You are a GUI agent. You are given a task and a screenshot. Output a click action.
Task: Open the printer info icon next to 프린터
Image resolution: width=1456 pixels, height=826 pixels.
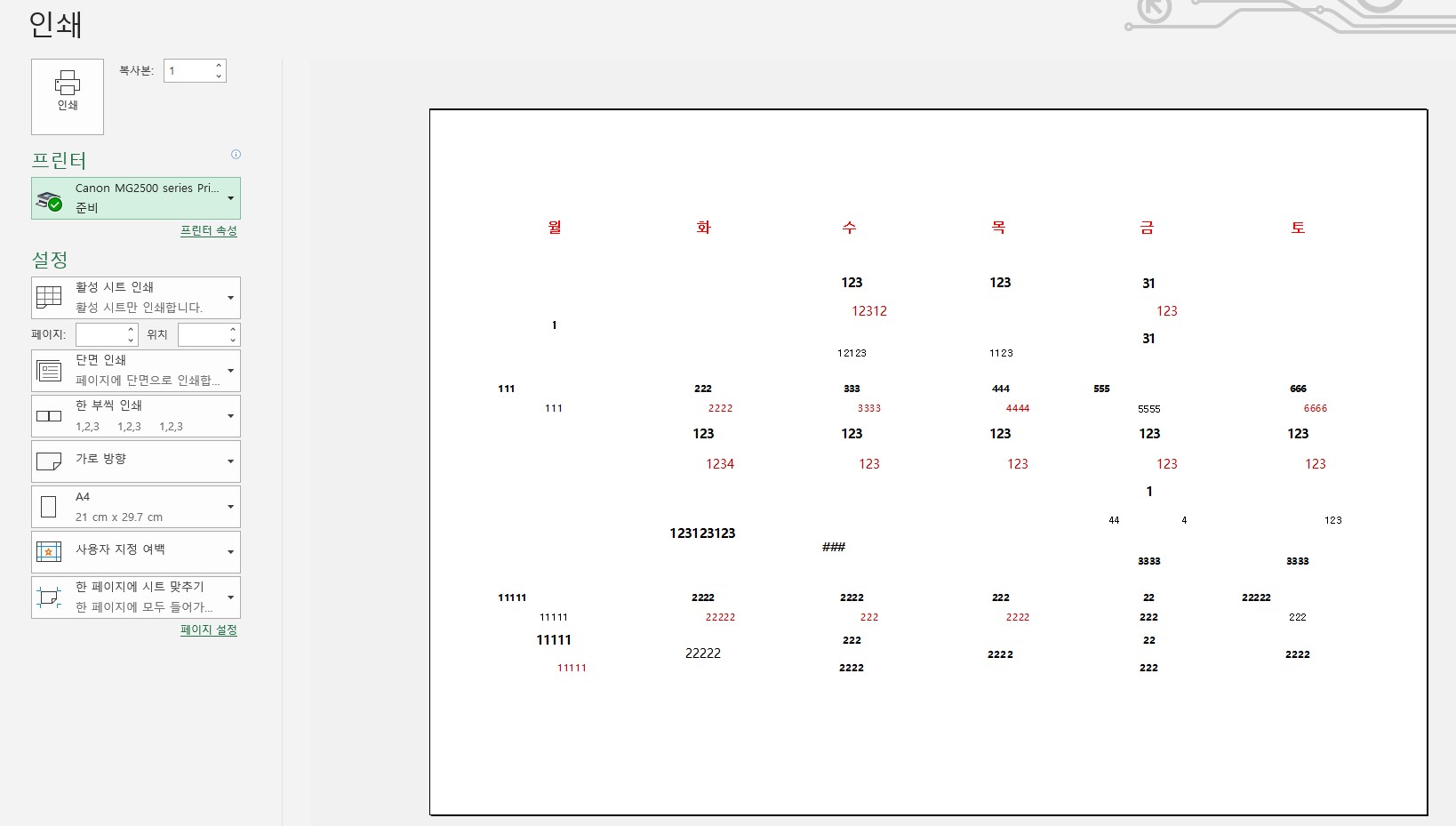(236, 154)
